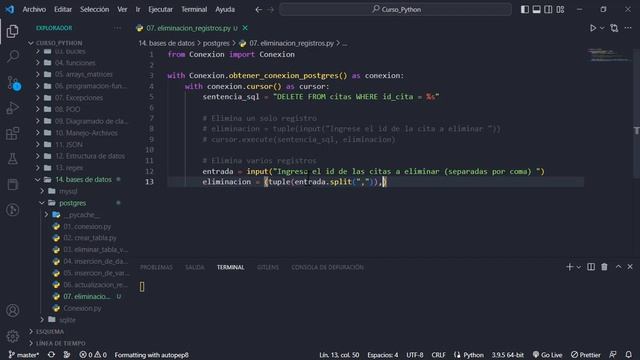Expand the sqlite folder
The image size is (640, 360).
67,320
